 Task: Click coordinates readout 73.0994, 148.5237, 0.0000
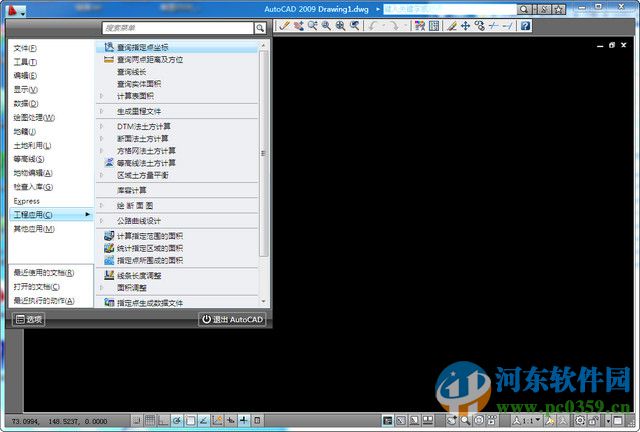60,421
